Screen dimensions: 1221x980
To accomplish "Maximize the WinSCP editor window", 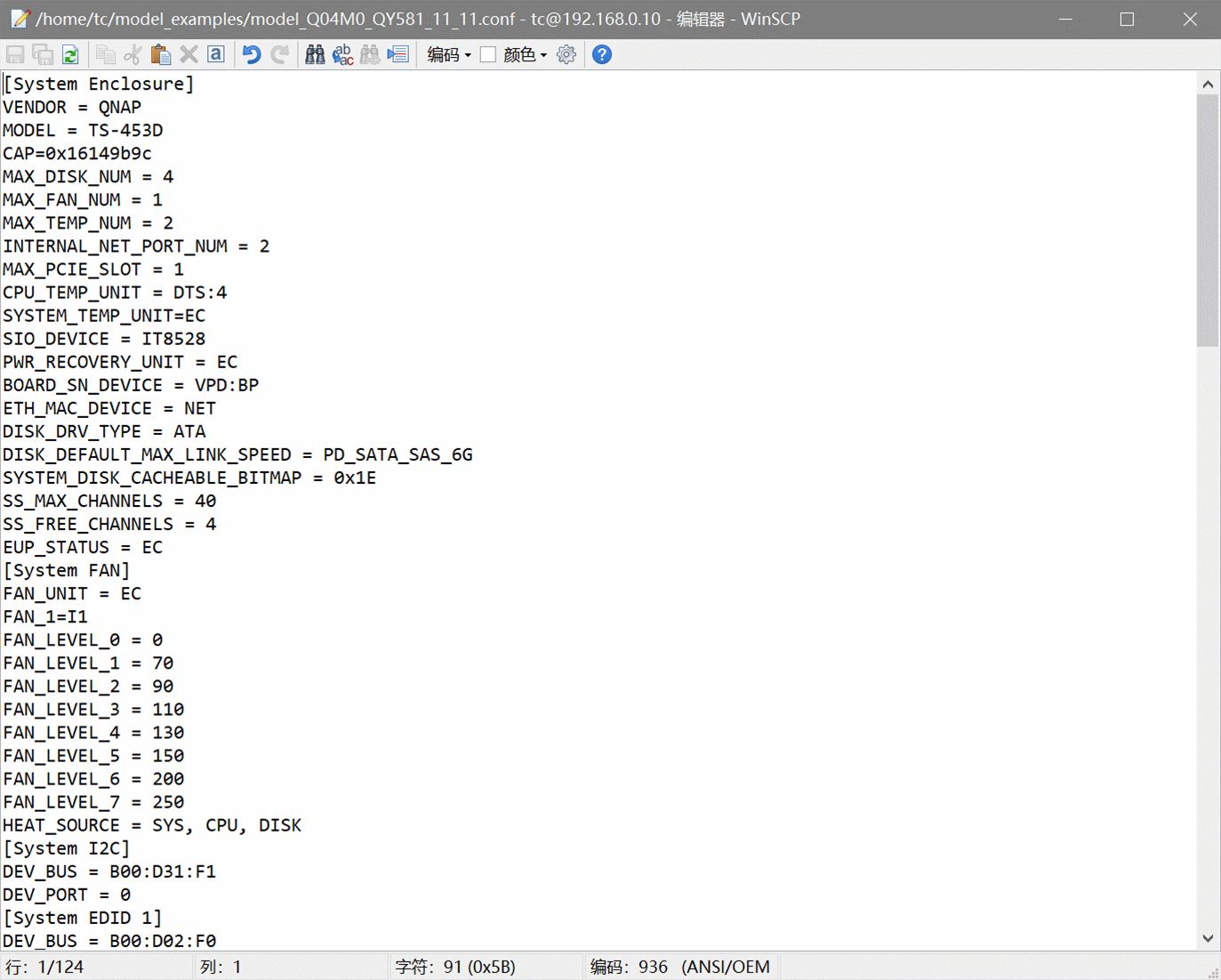I will 1127,19.
